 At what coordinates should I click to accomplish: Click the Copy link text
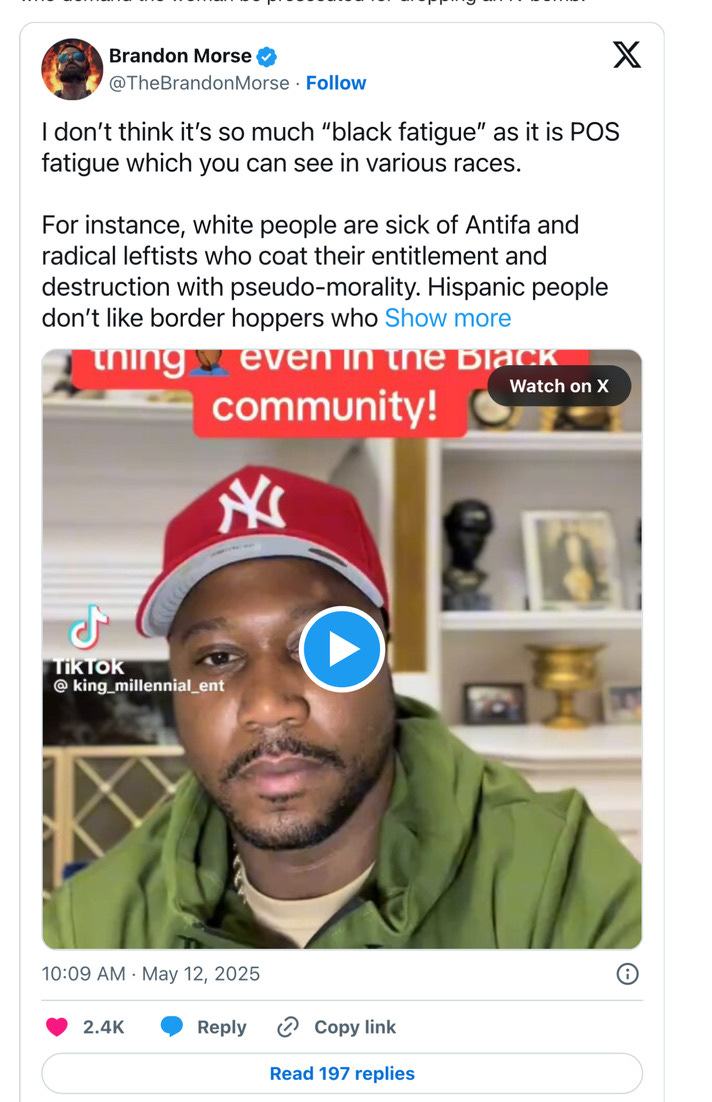(355, 1027)
